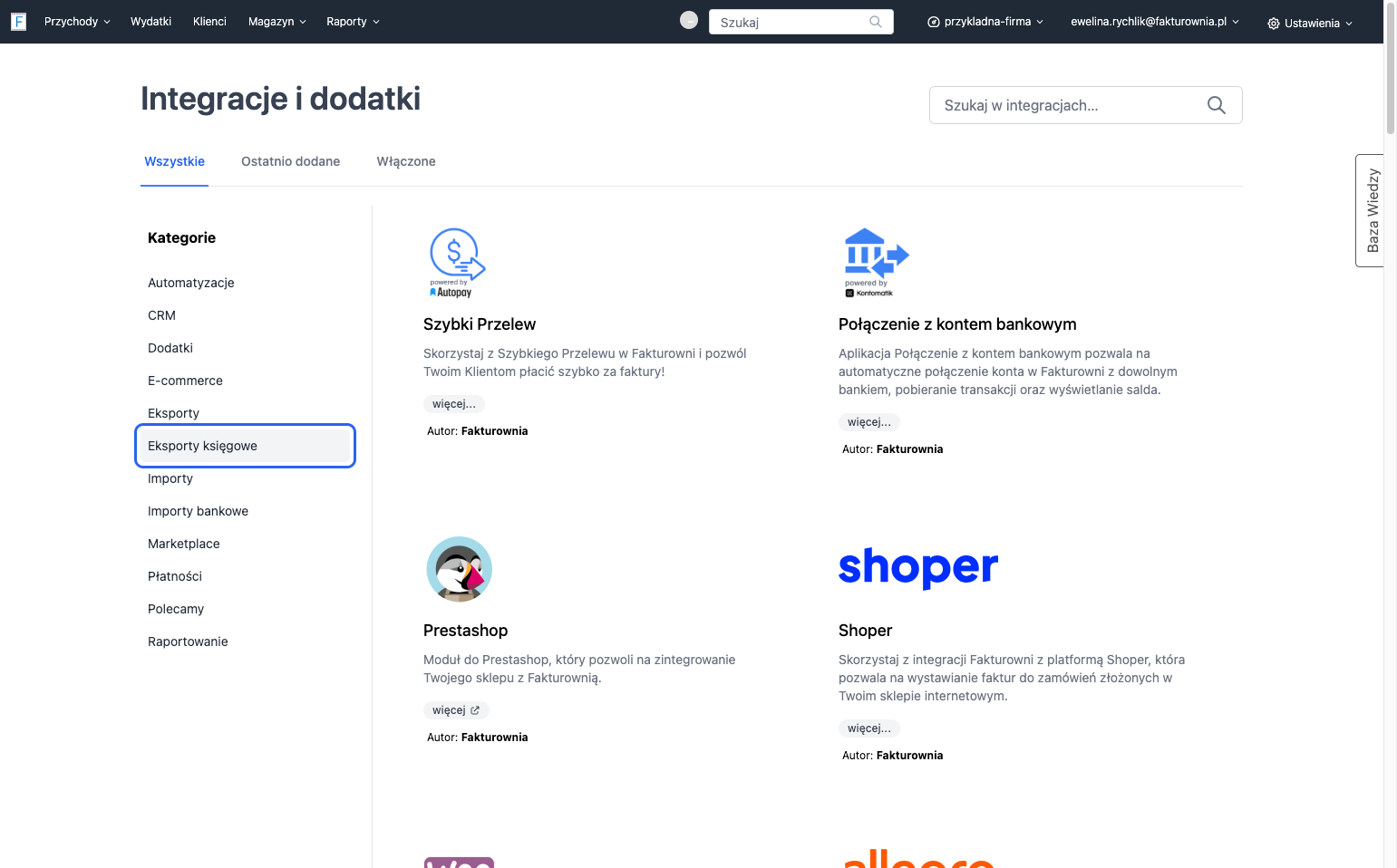Screen dimensions: 1397x868
Task: Open the Raporty dropdown
Action: tap(354, 22)
